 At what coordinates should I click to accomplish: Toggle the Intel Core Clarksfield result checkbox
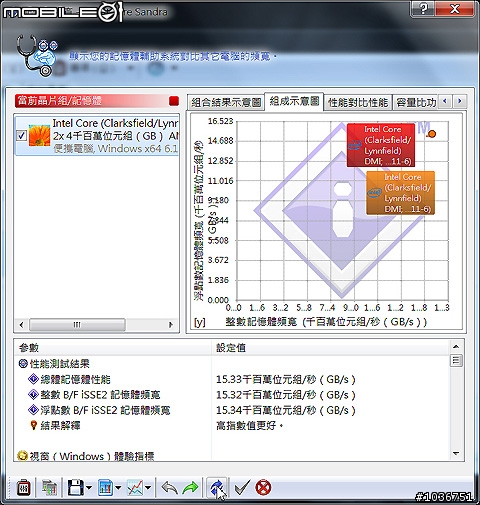point(22,136)
